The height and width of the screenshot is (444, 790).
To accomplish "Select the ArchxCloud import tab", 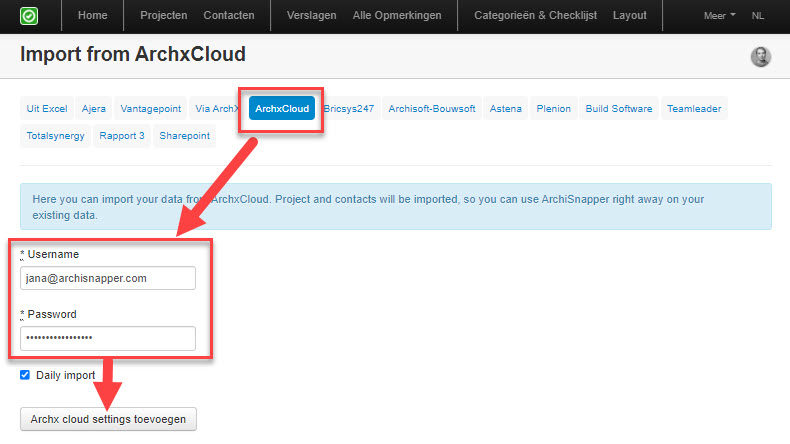I will [282, 108].
